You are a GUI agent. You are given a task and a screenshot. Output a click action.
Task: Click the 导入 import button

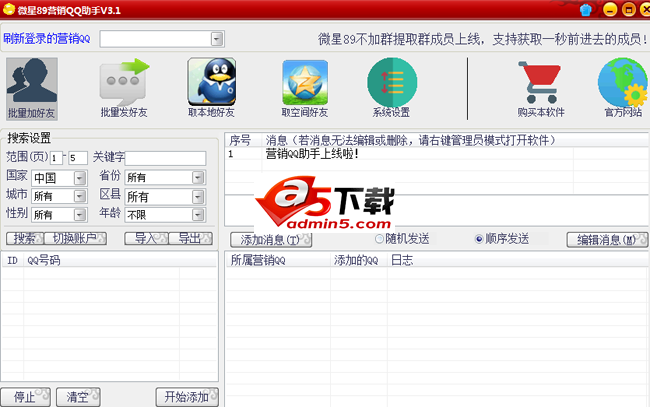146,238
